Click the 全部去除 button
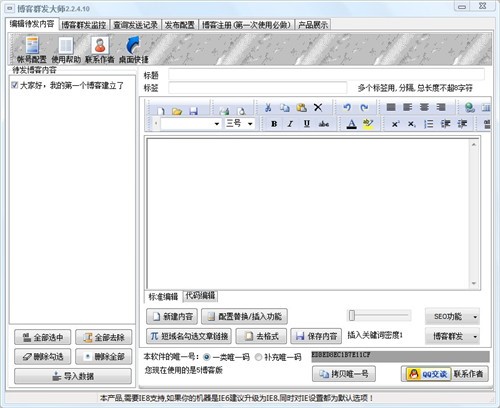Viewport: 500px width, 408px height. click(x=104, y=337)
